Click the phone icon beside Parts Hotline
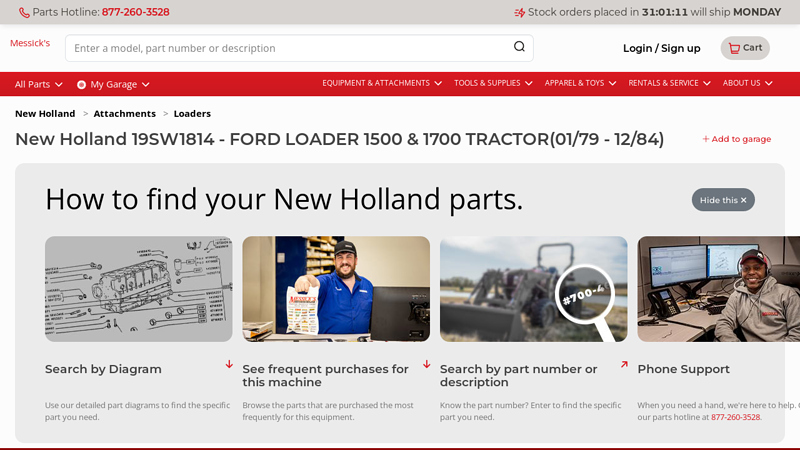This screenshot has height=450, width=800. 24,12
